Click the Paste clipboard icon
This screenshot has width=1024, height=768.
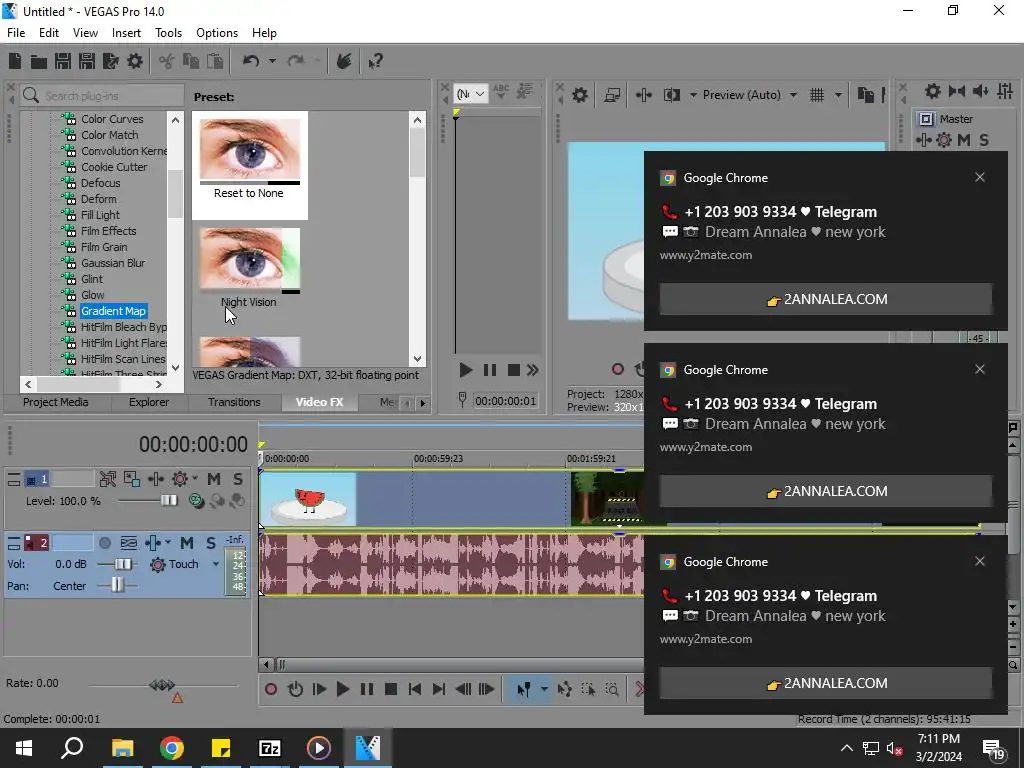215,61
